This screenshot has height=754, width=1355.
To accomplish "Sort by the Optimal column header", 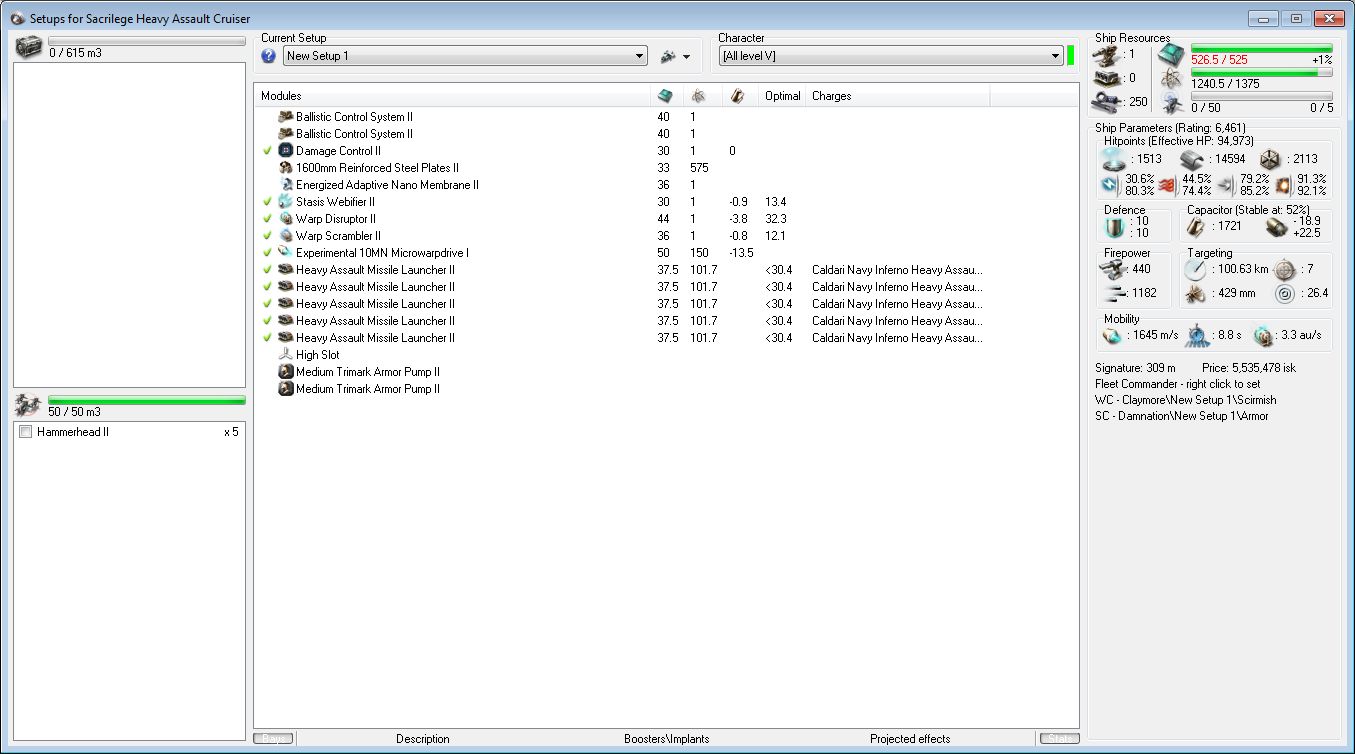I will (x=783, y=96).
